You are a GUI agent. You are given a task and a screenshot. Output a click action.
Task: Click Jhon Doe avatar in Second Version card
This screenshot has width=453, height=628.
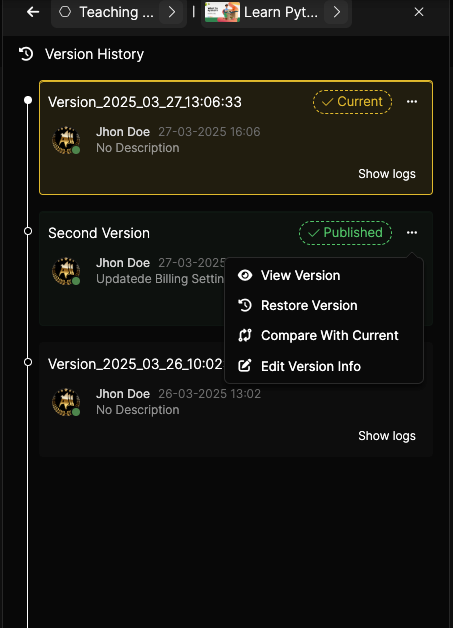(66, 271)
